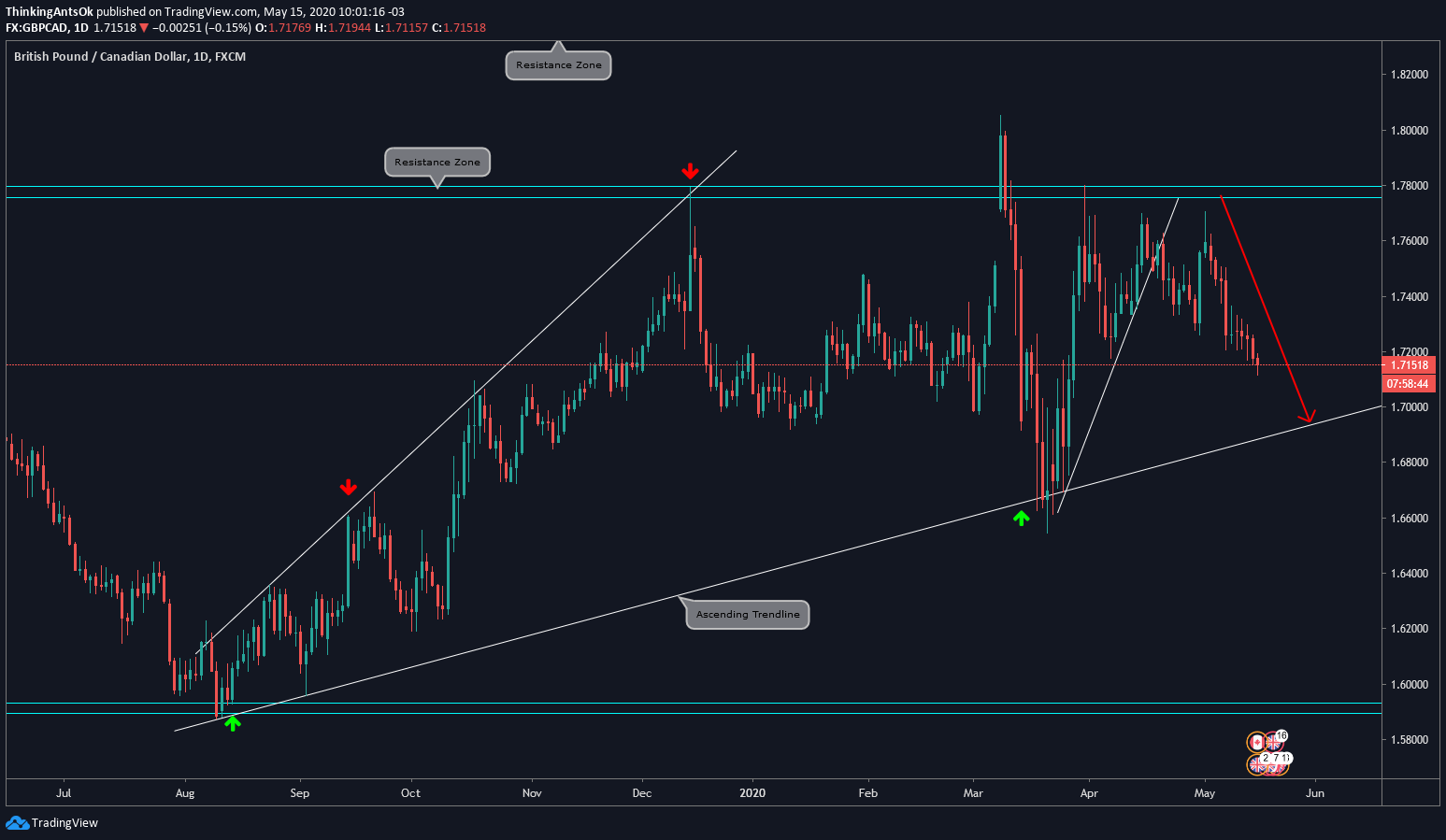Click the Jun label on time axis
The width and height of the screenshot is (1446, 840).
click(x=1315, y=793)
